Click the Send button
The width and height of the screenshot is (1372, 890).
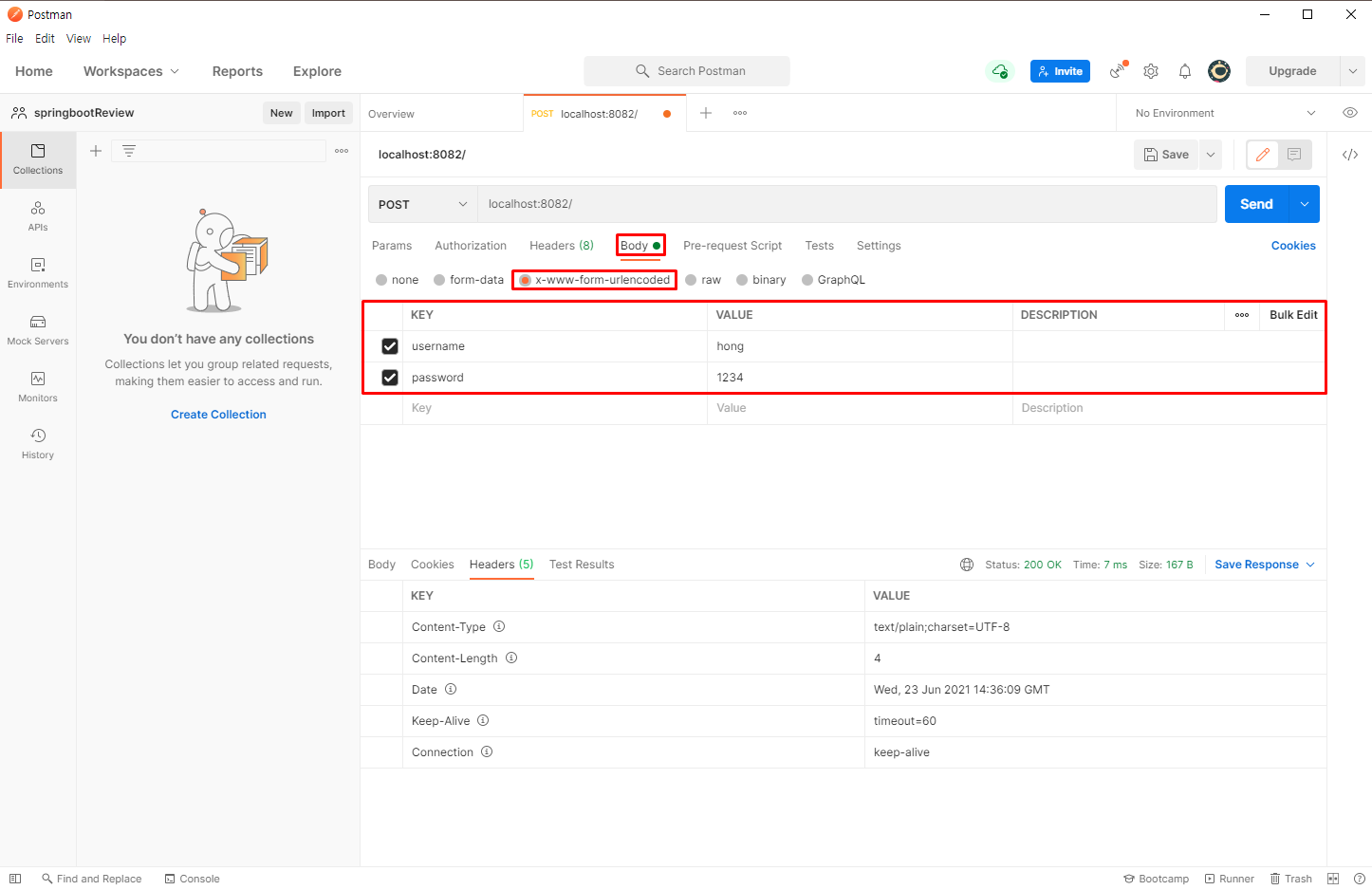(1256, 204)
